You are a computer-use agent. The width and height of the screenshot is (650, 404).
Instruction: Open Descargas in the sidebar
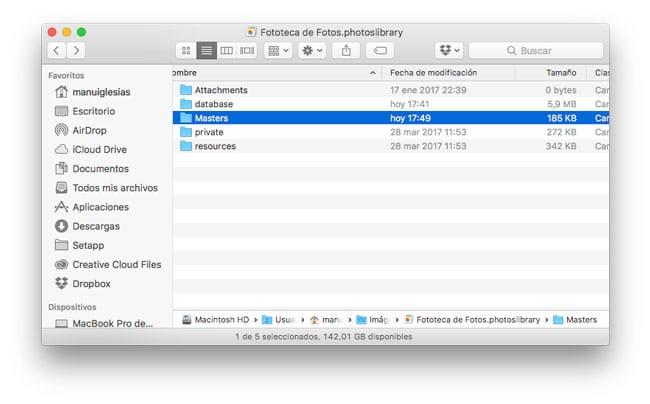[87, 226]
